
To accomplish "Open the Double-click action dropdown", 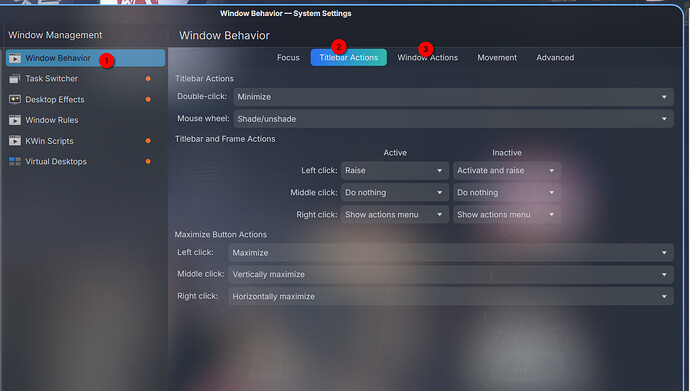I will [453, 97].
